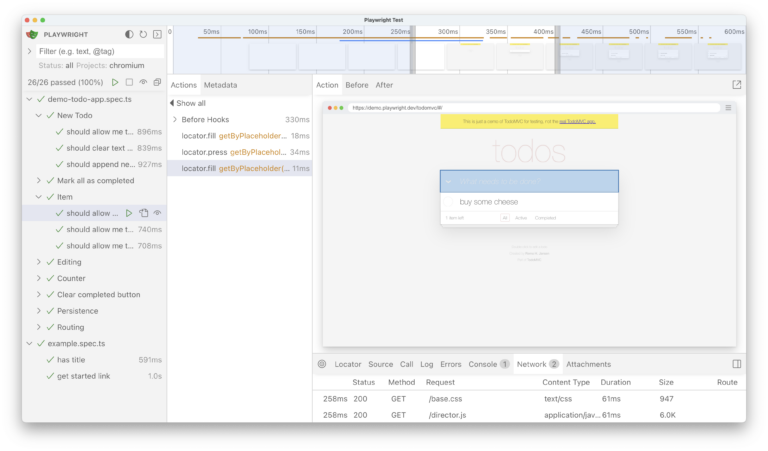Toggle watch eye on selected Item test

pos(157,213)
